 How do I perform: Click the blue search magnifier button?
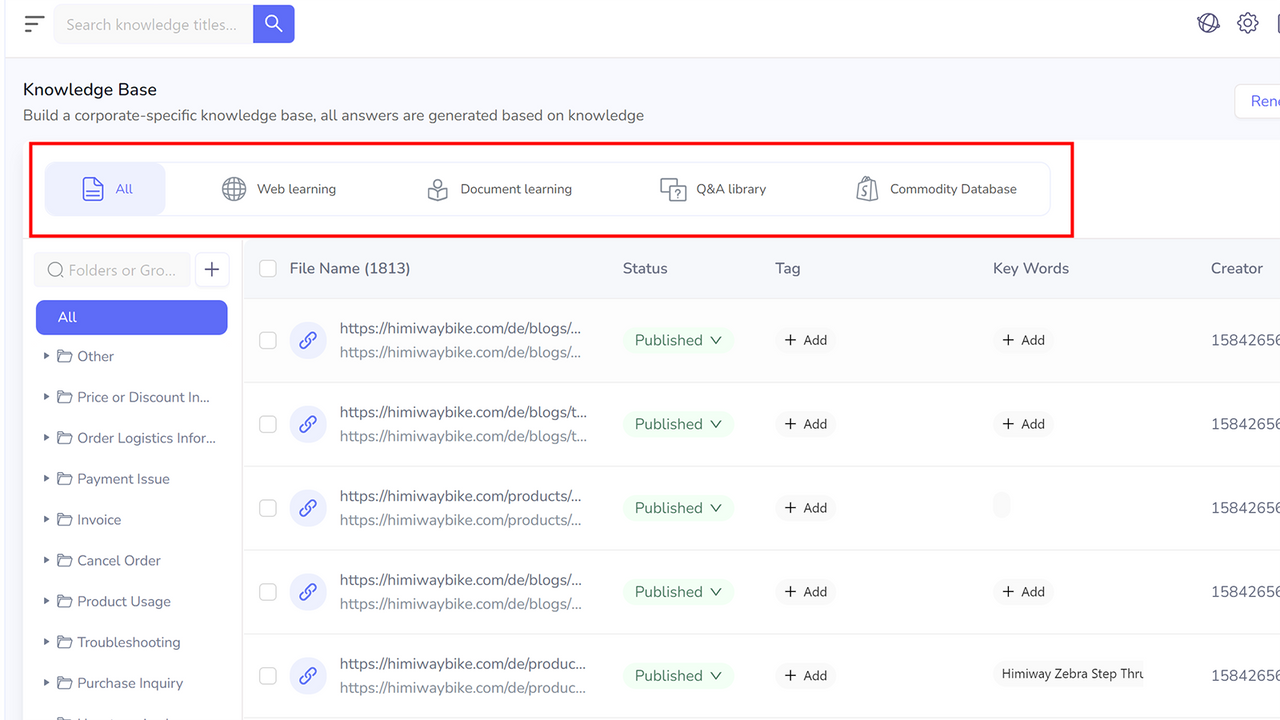(273, 23)
